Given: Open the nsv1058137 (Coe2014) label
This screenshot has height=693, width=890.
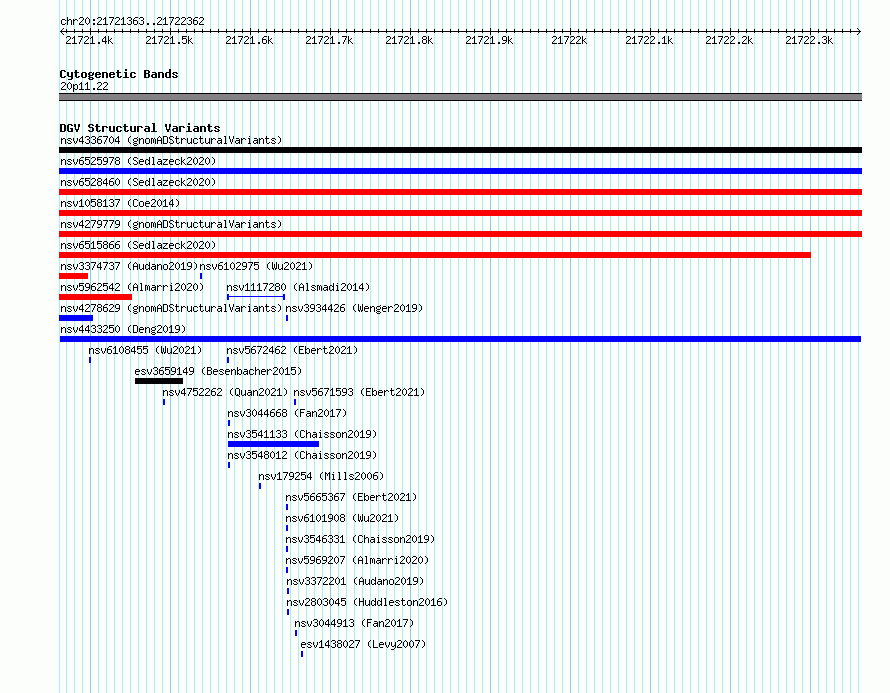Looking at the screenshot, I should [x=120, y=203].
